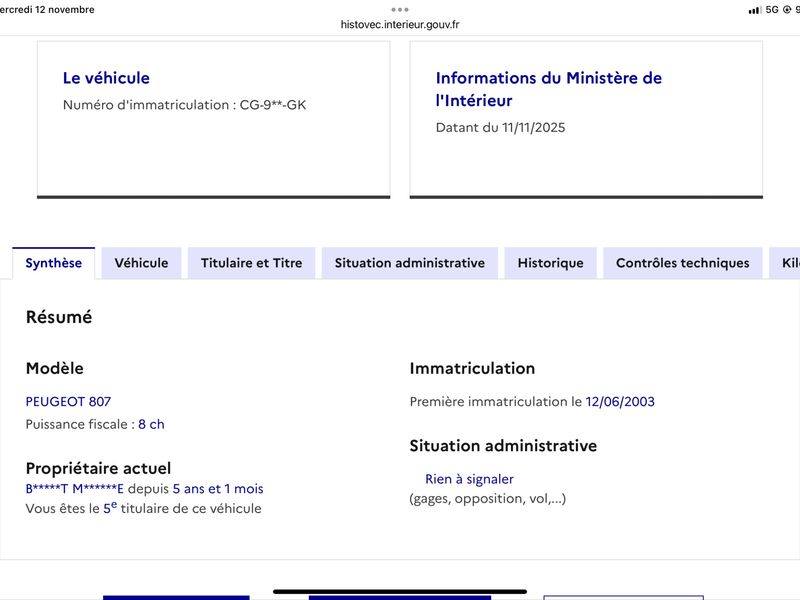Click the dark blue button at bottom left
The width and height of the screenshot is (800, 600).
point(176,597)
